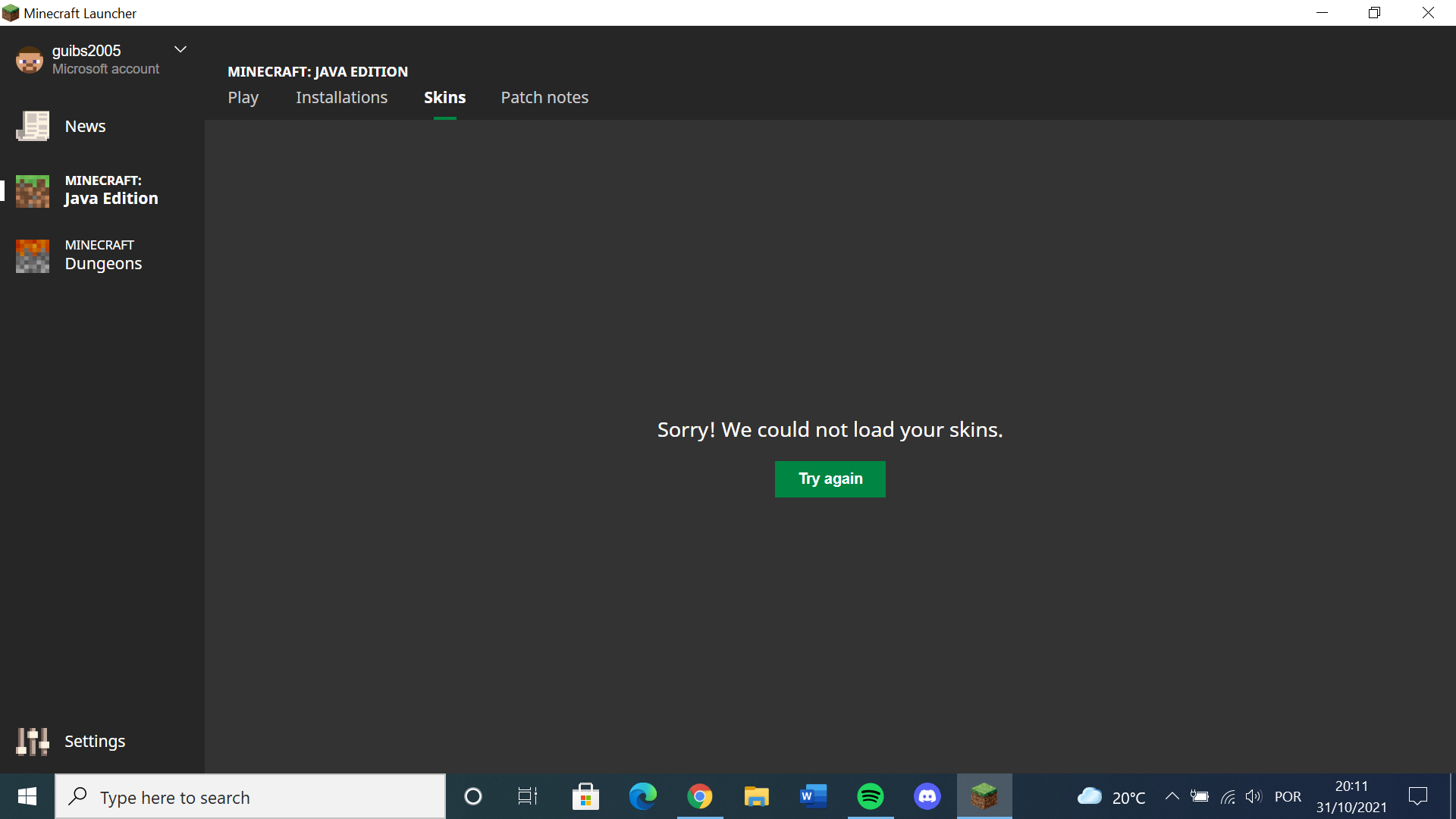Open the Windows Start menu
Image resolution: width=1456 pixels, height=819 pixels.
click(27, 796)
